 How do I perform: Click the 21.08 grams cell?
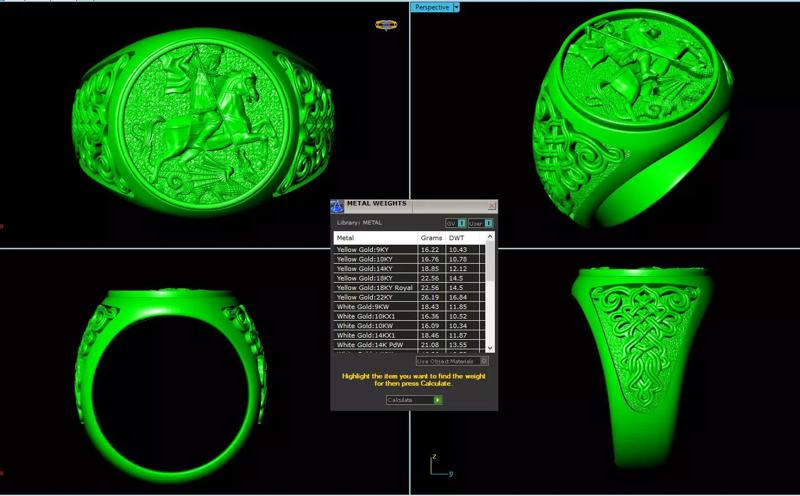(x=432, y=345)
